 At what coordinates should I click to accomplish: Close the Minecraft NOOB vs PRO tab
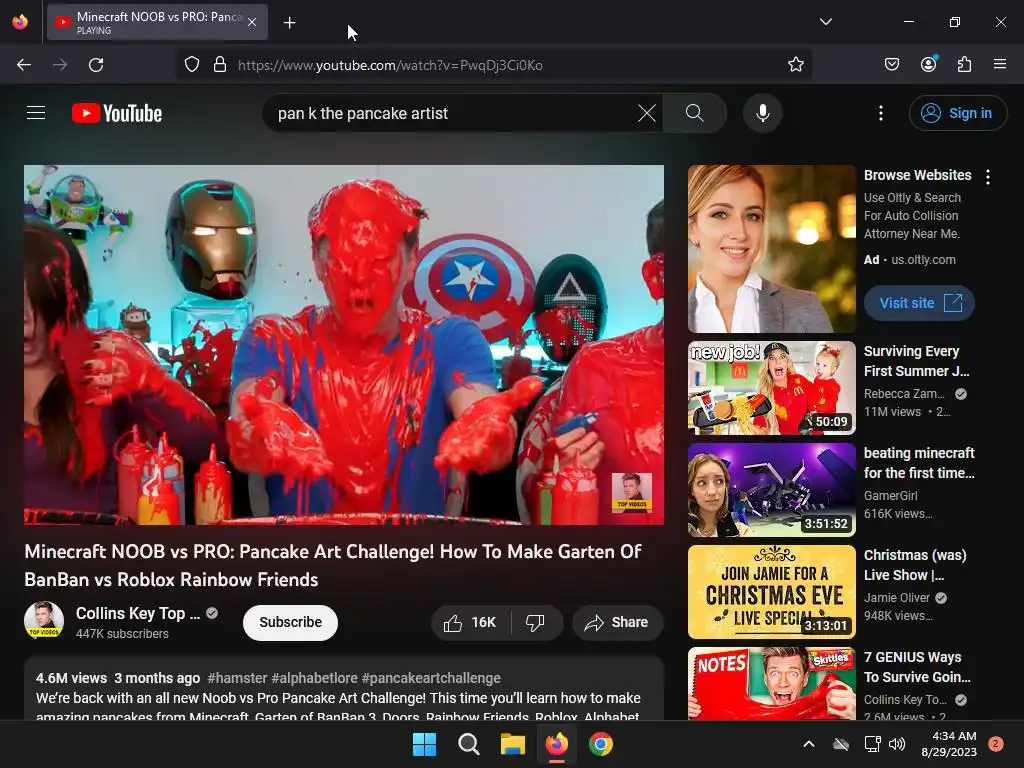(252, 22)
